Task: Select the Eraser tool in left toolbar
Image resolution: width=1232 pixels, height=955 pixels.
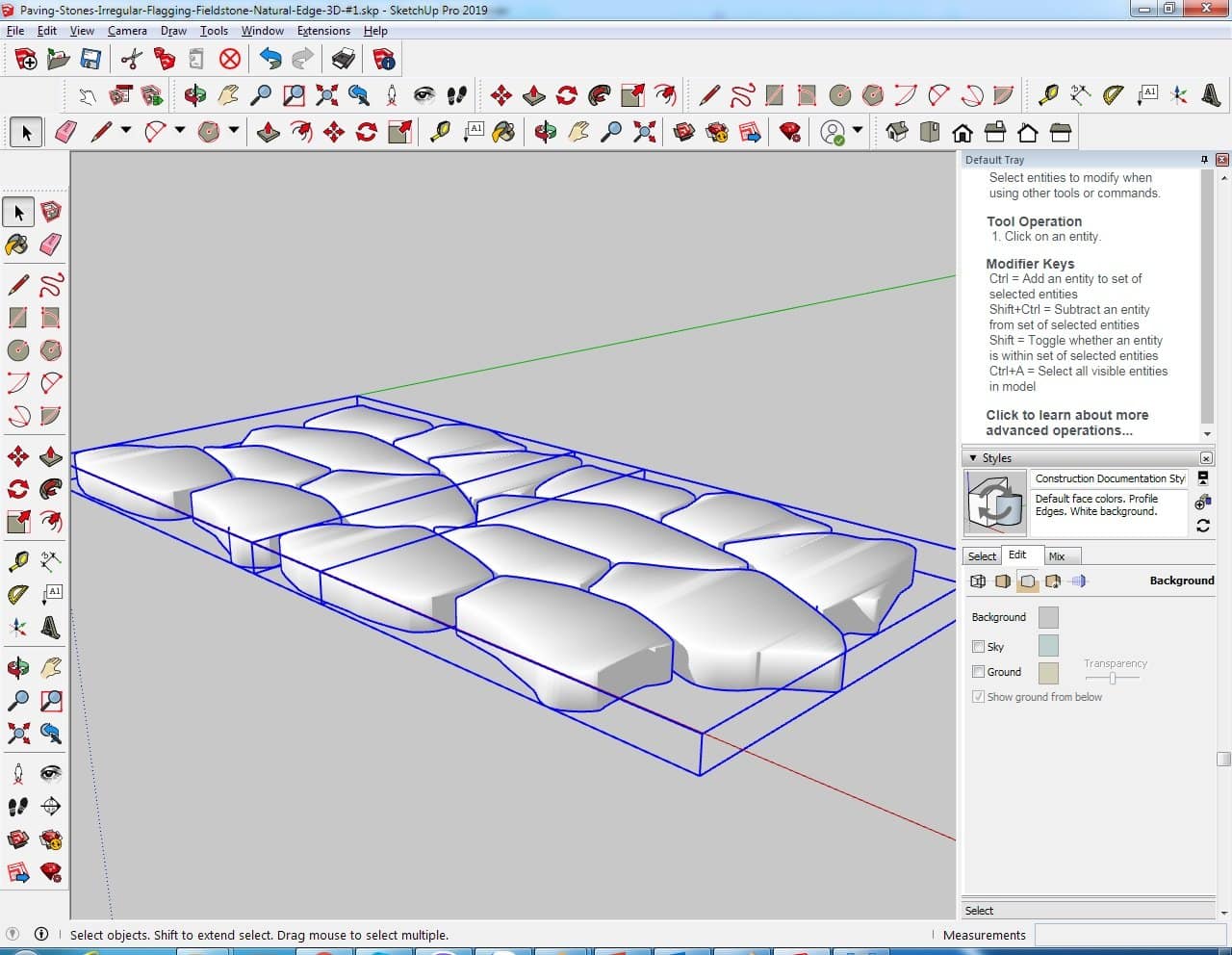Action: click(51, 245)
